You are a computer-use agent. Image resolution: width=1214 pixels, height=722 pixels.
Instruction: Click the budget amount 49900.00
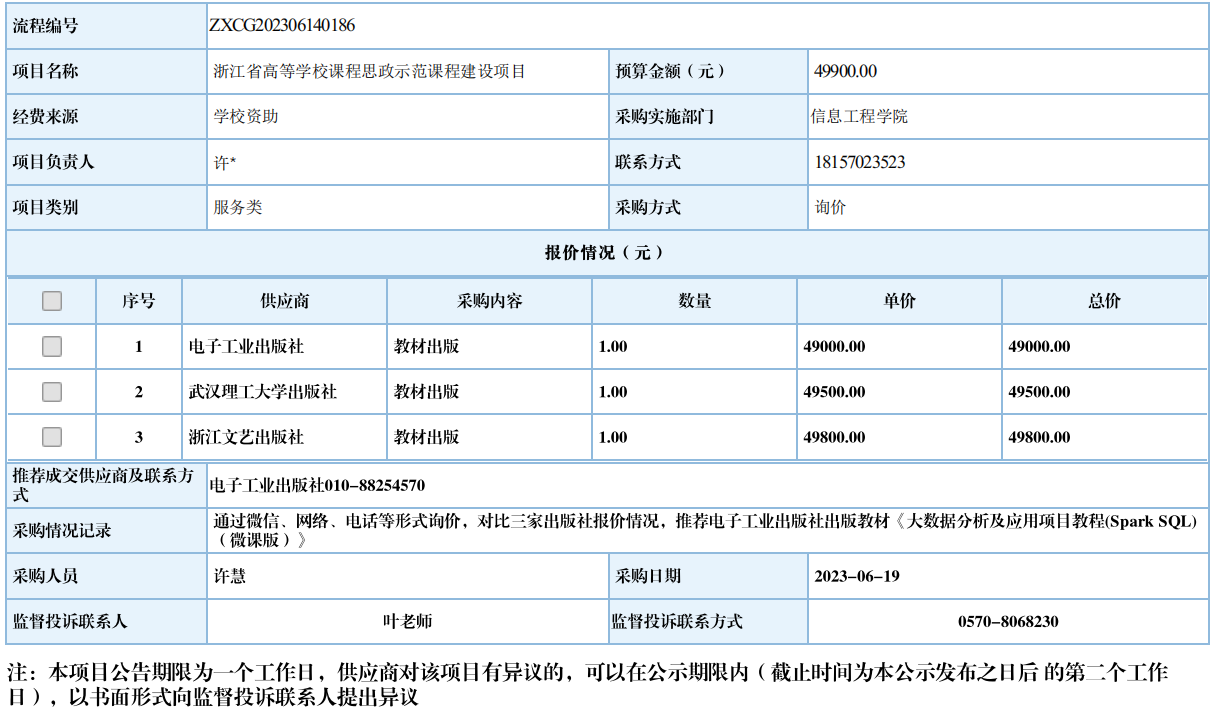click(846, 71)
